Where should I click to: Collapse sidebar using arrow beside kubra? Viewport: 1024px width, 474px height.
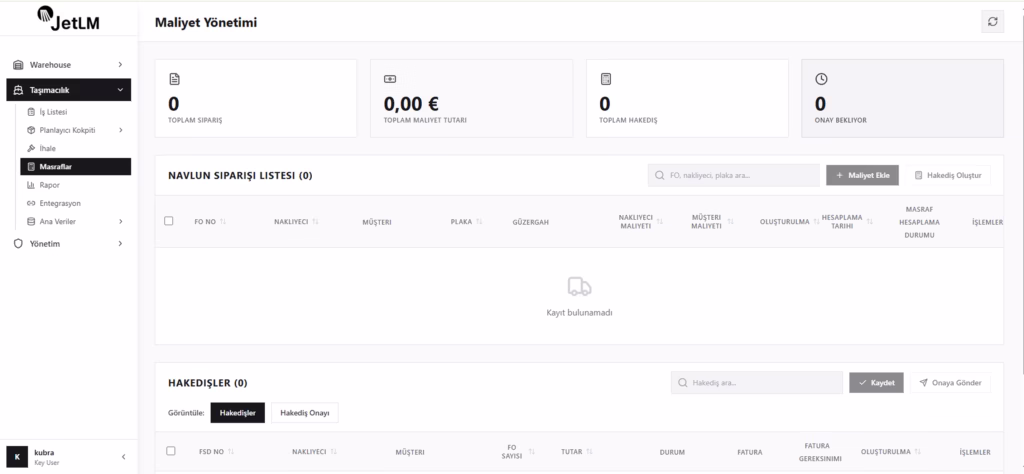(123, 457)
